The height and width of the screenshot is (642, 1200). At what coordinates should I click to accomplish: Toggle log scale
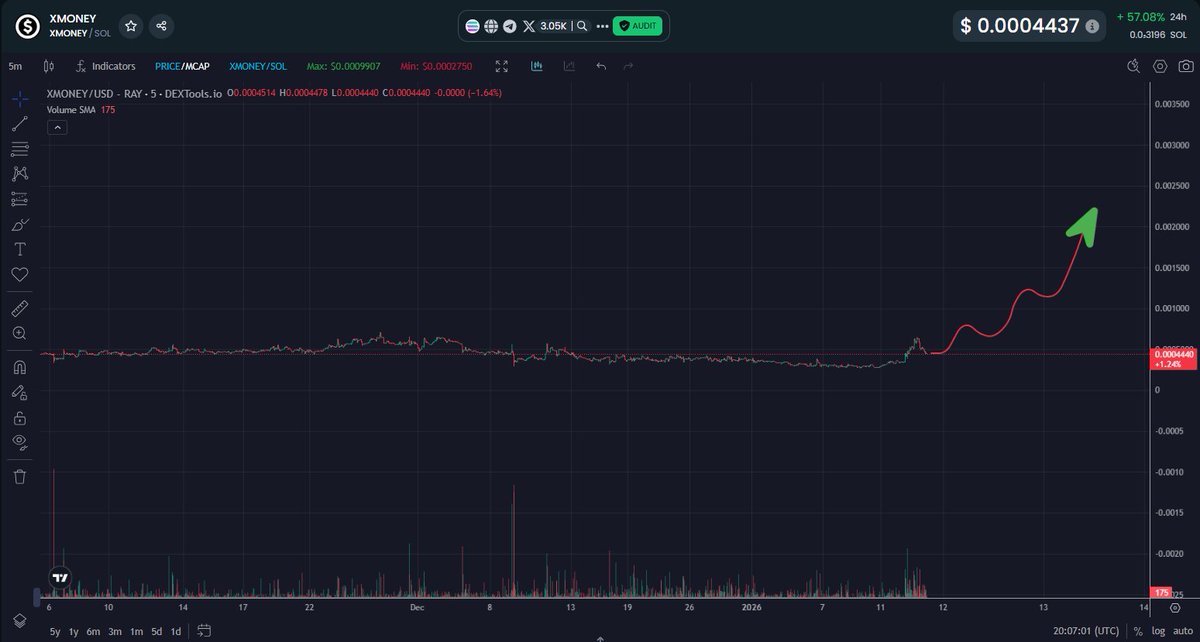click(x=1157, y=631)
